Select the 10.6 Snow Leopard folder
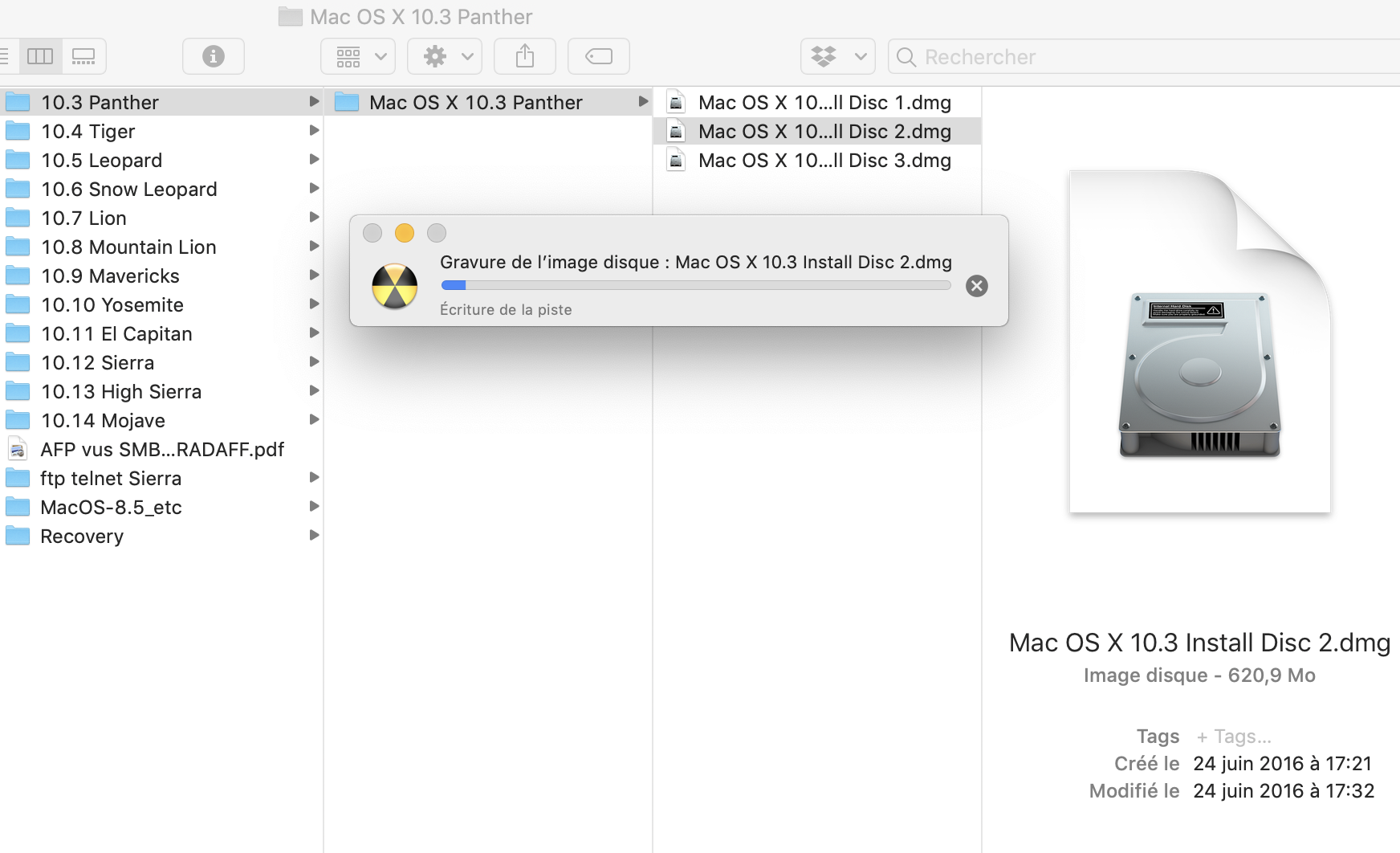The image size is (1400, 853). (x=161, y=189)
